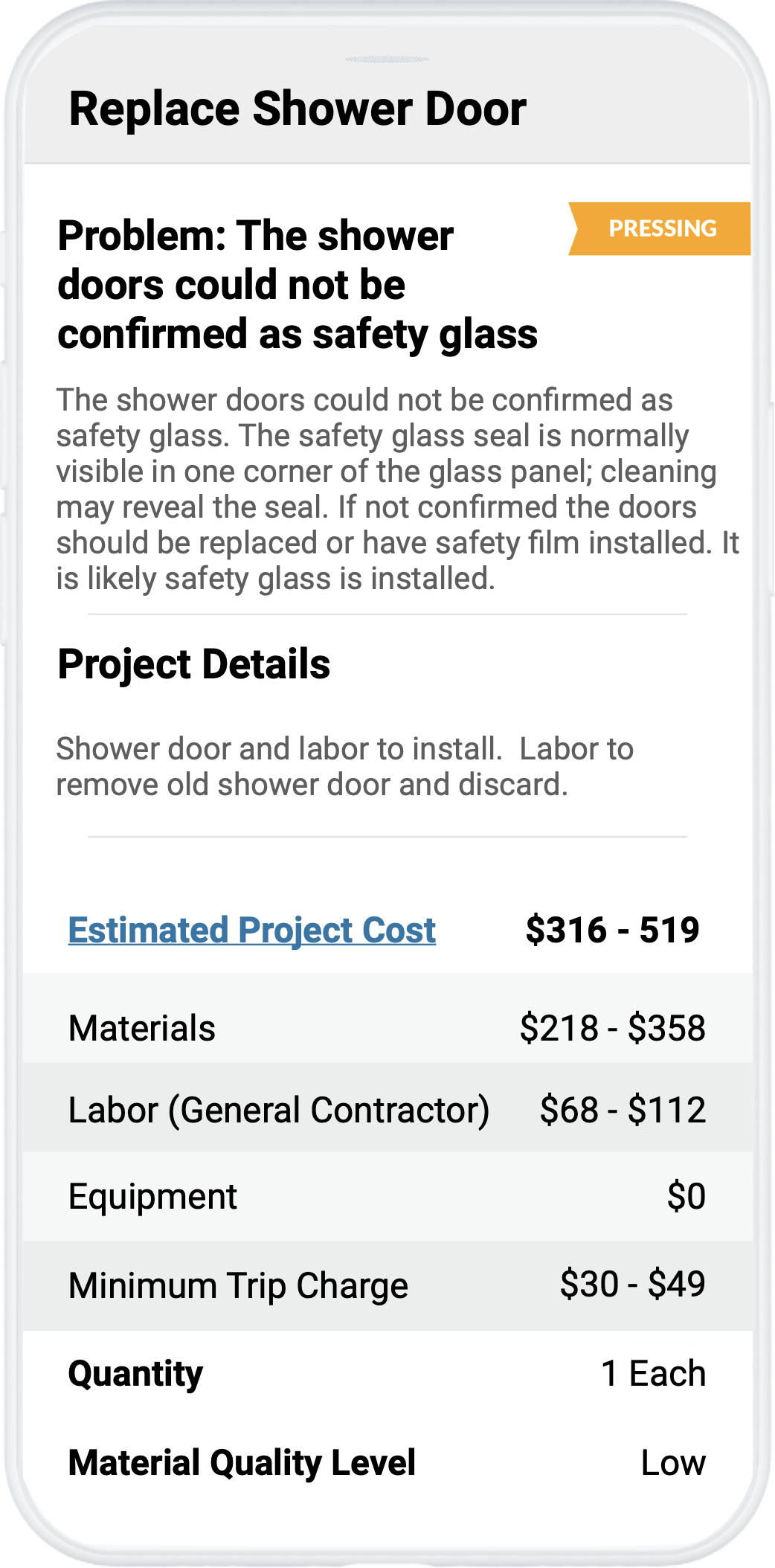Click the Problem heading about safety glass

298,285
